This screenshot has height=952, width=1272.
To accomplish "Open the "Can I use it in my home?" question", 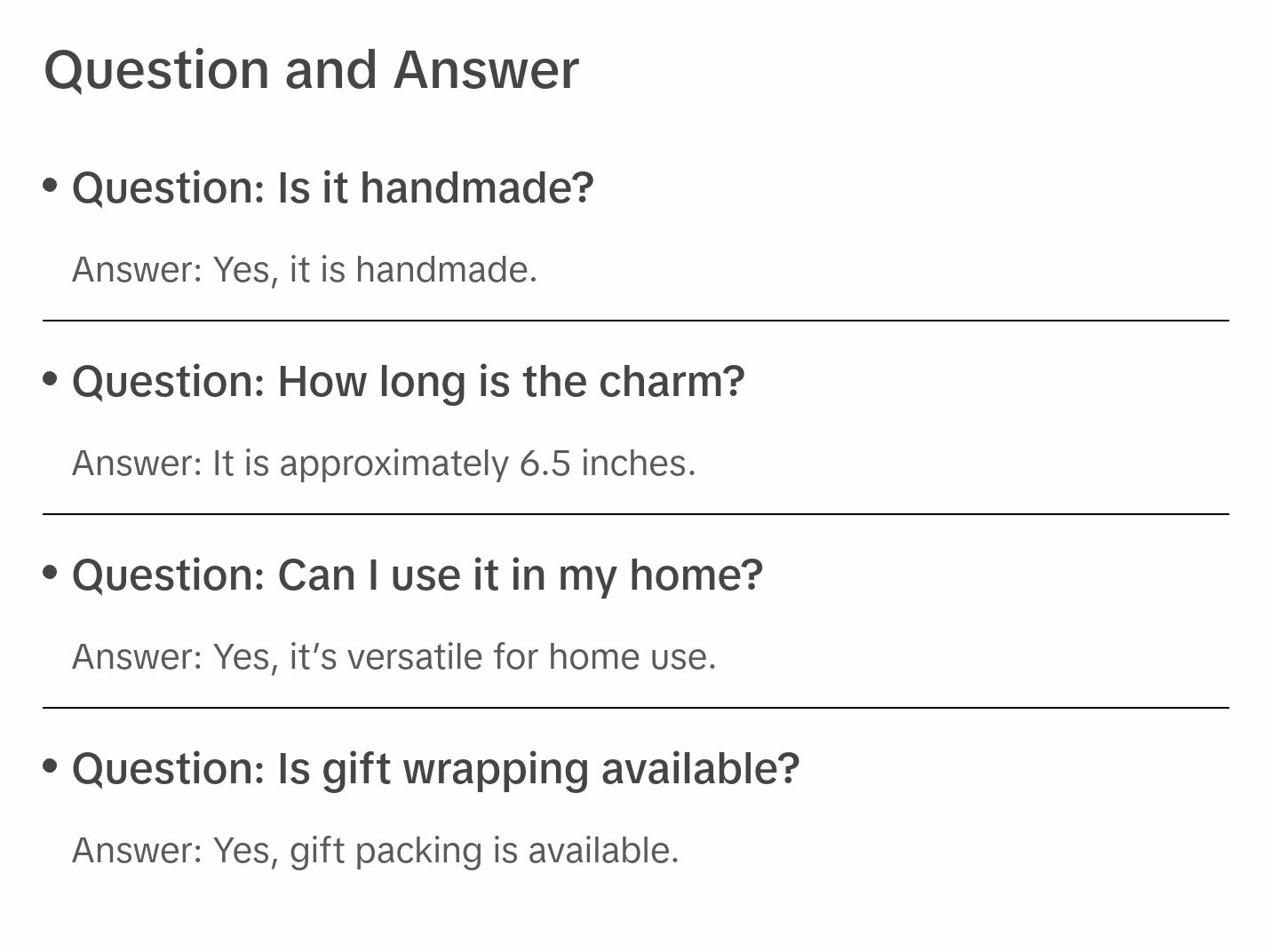I will point(417,575).
